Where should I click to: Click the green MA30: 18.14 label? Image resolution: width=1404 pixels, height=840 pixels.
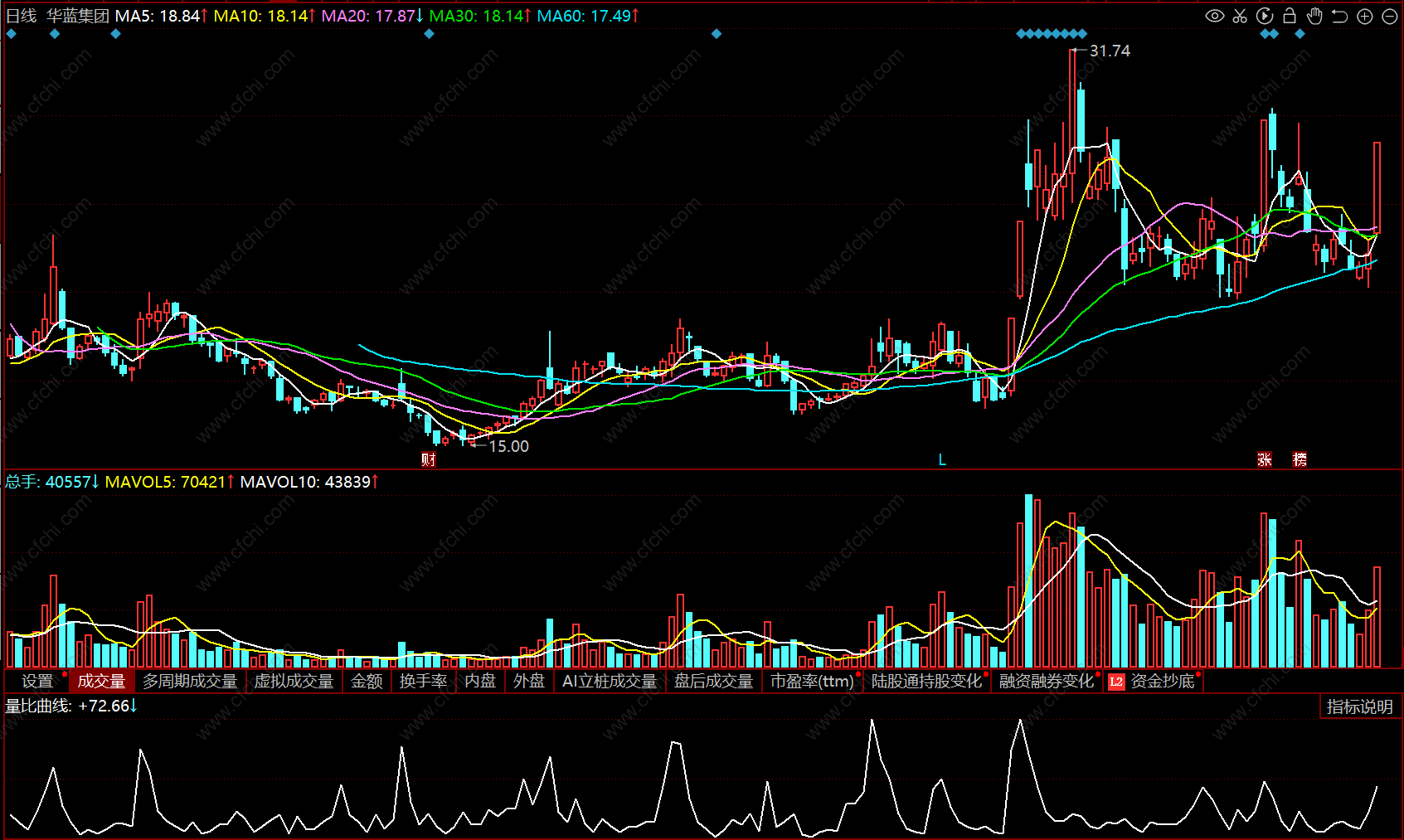coord(480,16)
